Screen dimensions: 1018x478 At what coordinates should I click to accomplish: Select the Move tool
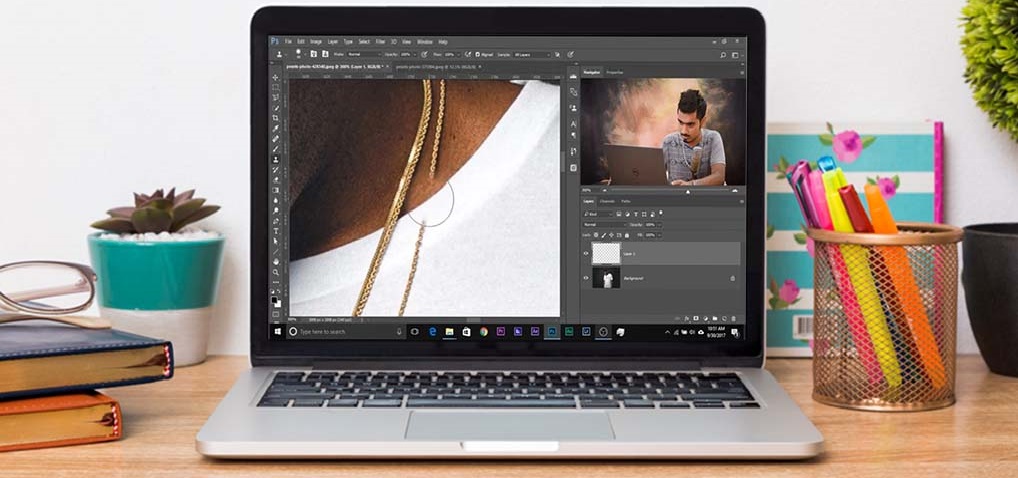click(276, 77)
